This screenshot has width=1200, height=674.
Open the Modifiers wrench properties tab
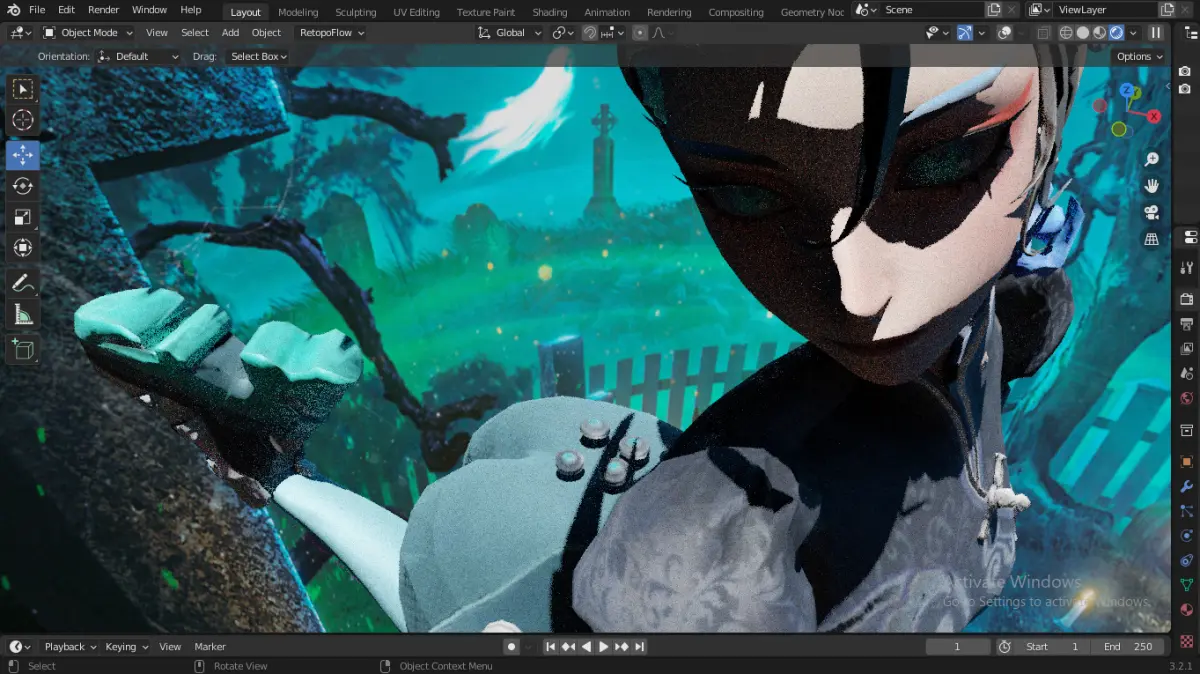[x=1187, y=486]
